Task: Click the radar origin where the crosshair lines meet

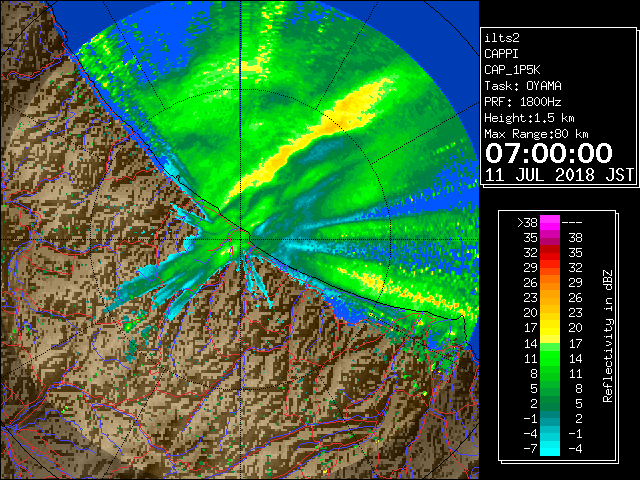Action: tap(241, 239)
